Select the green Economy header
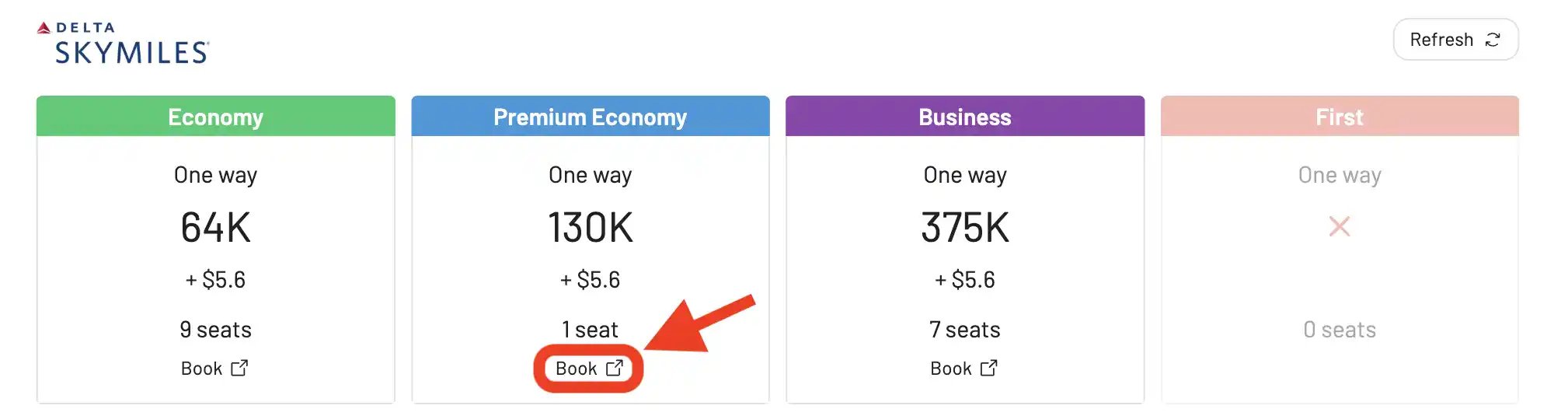 (x=216, y=117)
